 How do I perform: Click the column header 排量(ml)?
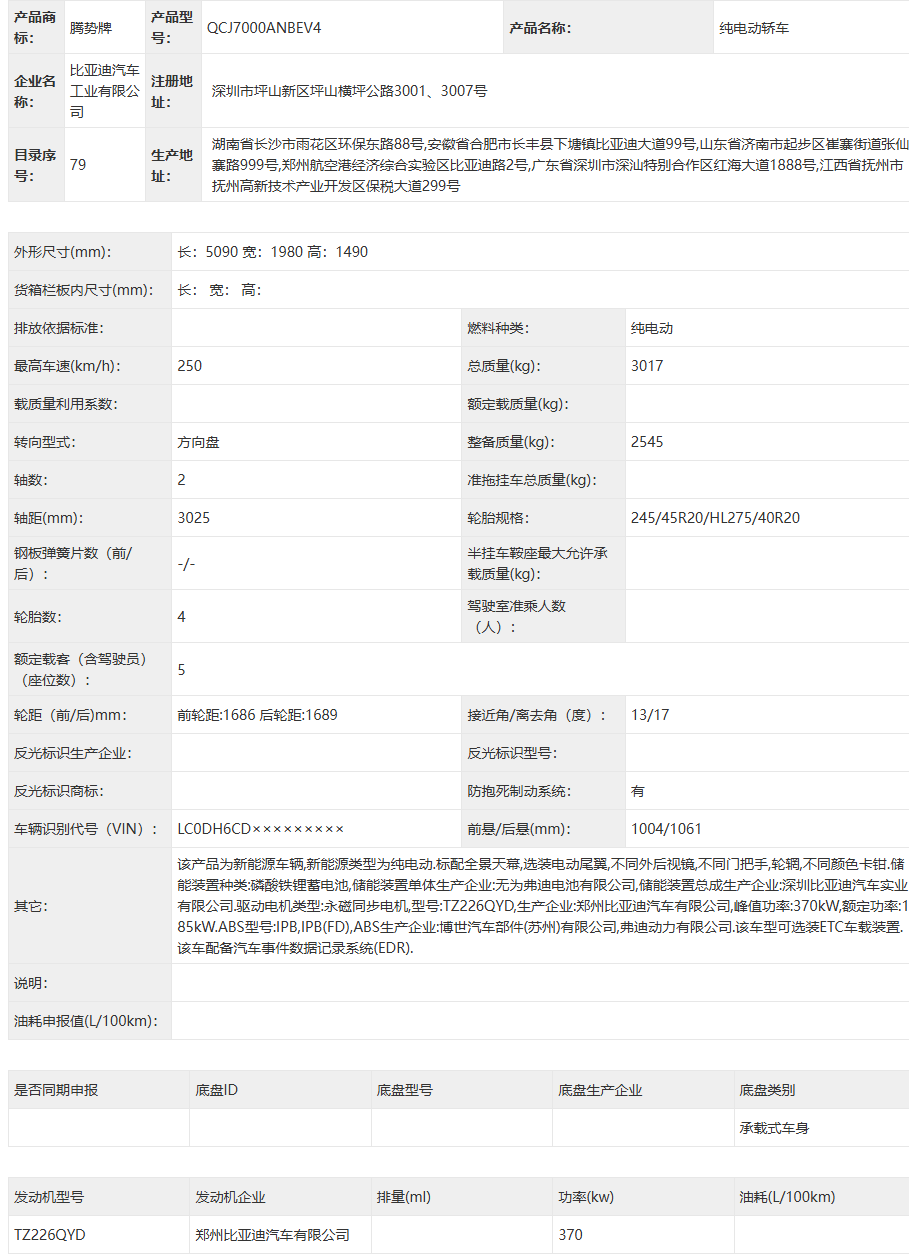[x=404, y=1197]
